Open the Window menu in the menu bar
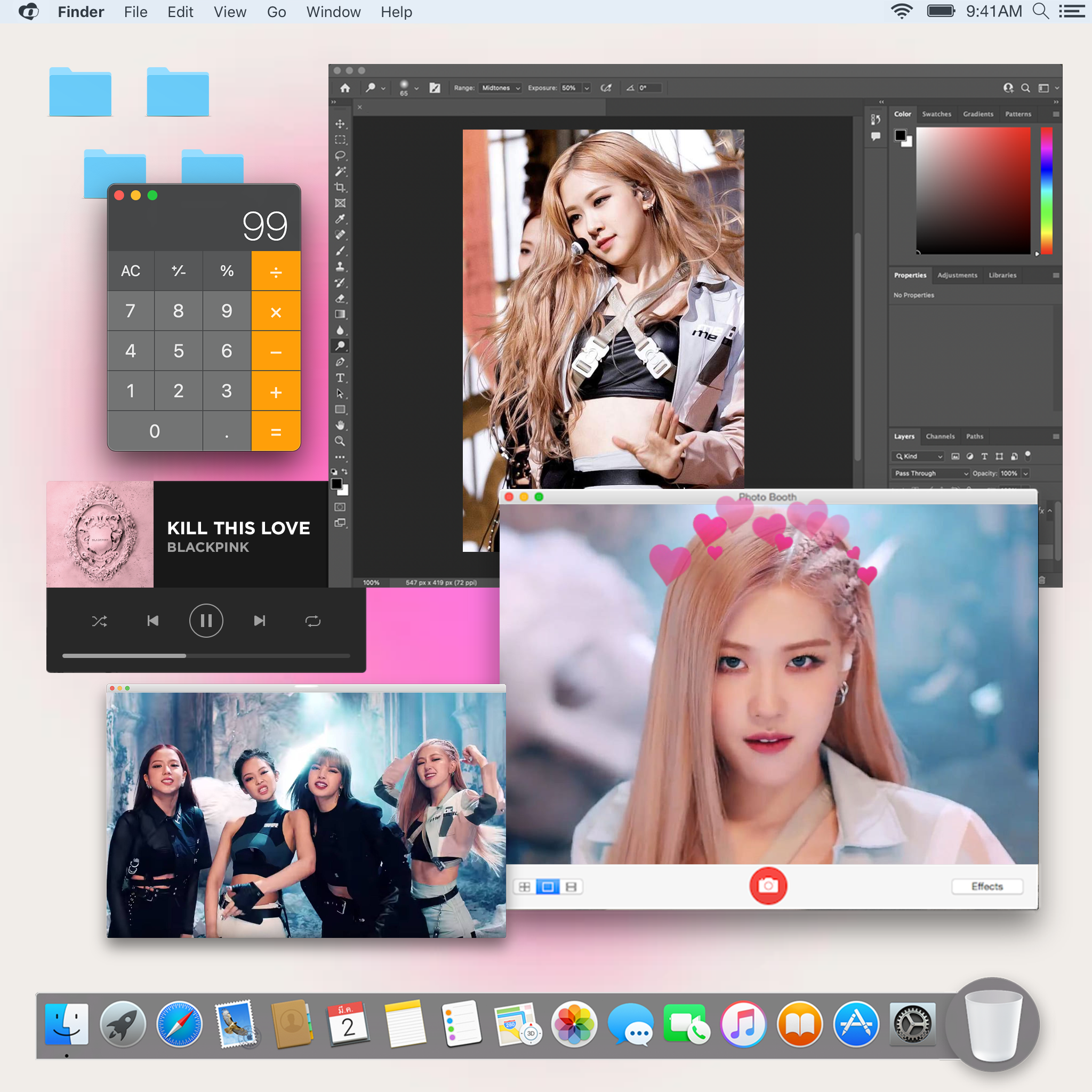This screenshot has width=1092, height=1092. (333, 11)
